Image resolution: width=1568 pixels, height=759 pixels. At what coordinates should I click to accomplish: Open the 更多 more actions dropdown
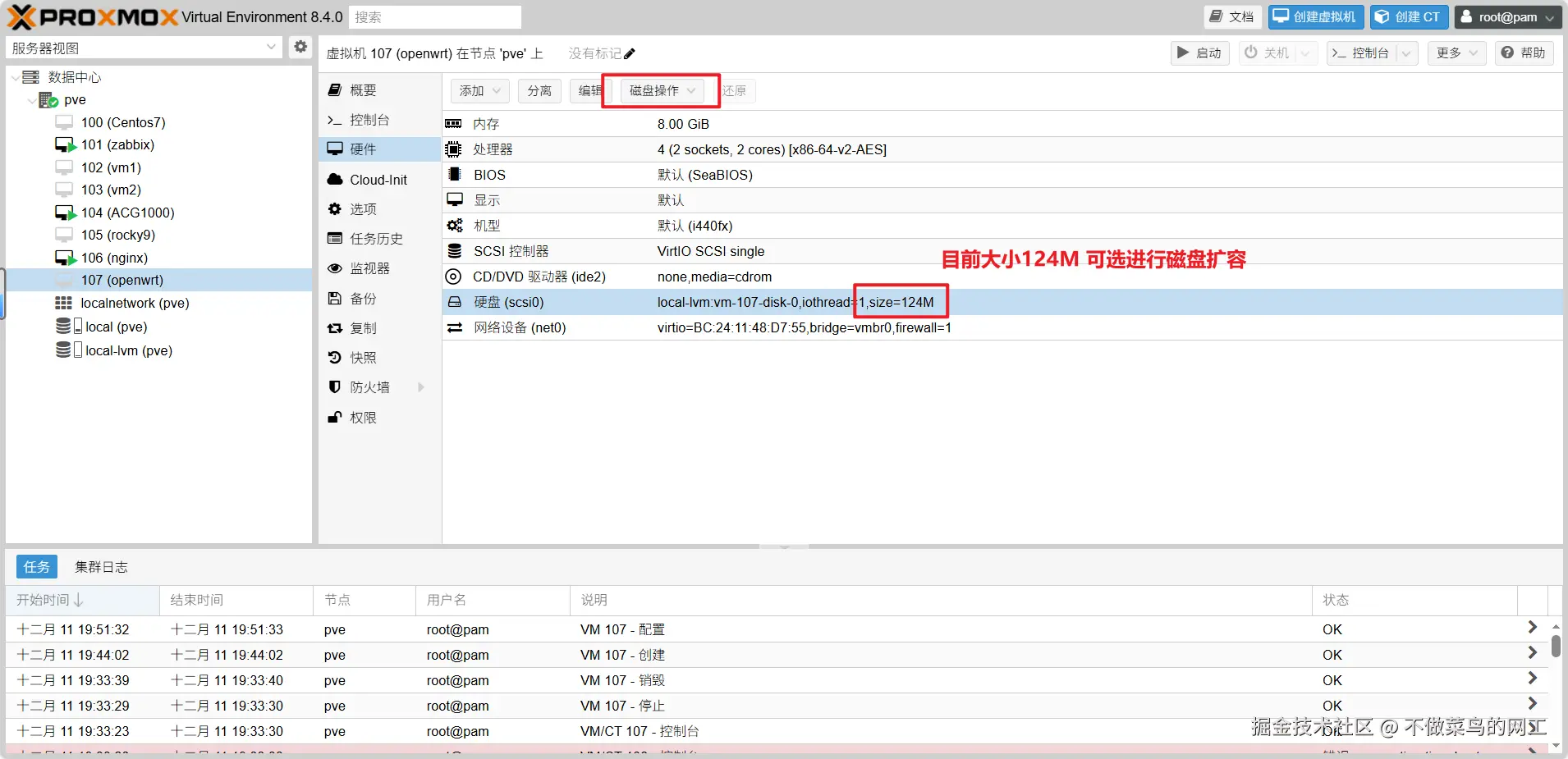click(x=1457, y=53)
